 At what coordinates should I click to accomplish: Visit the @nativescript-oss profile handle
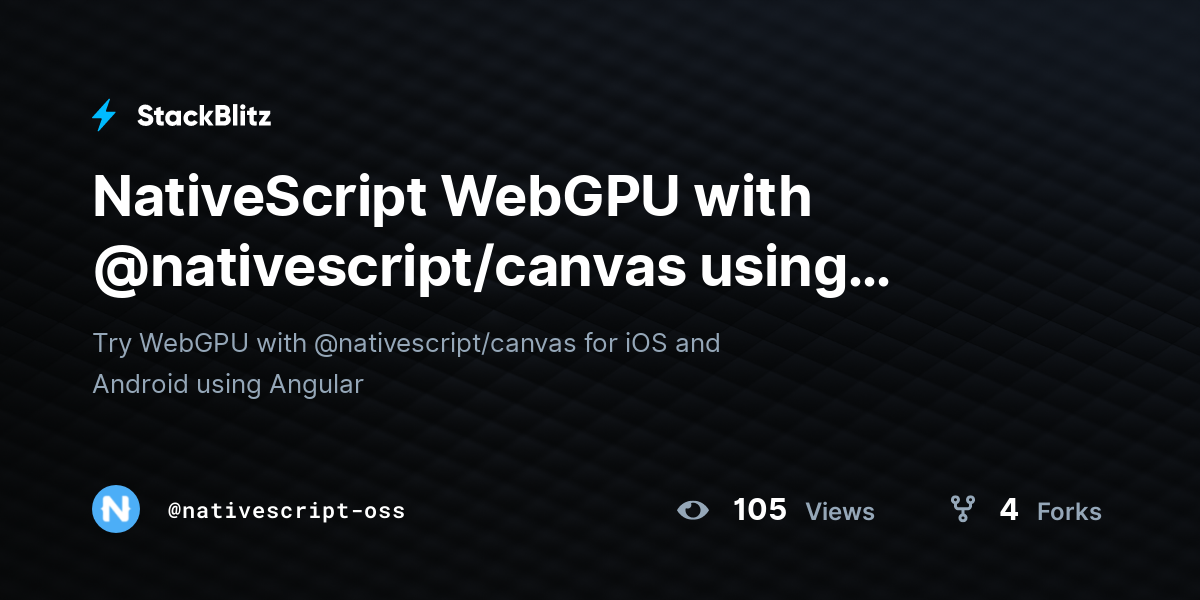pos(286,511)
